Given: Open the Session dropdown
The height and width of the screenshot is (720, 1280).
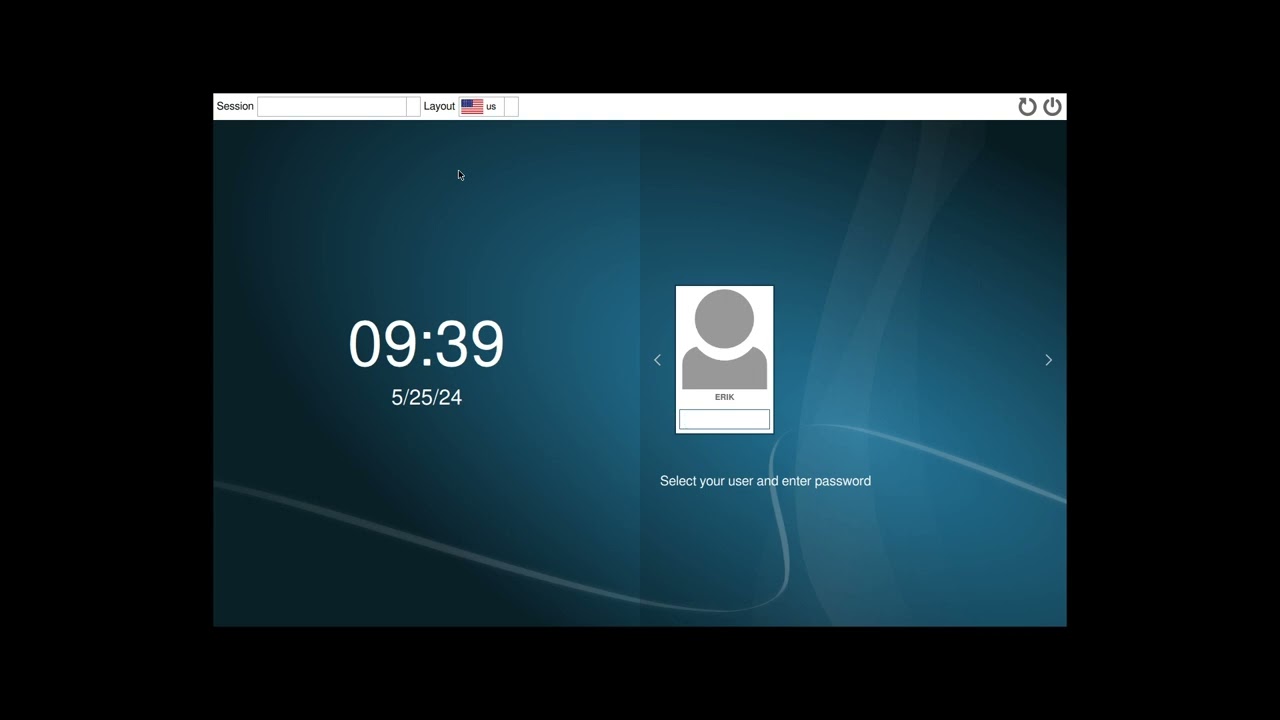Looking at the screenshot, I should [x=339, y=106].
